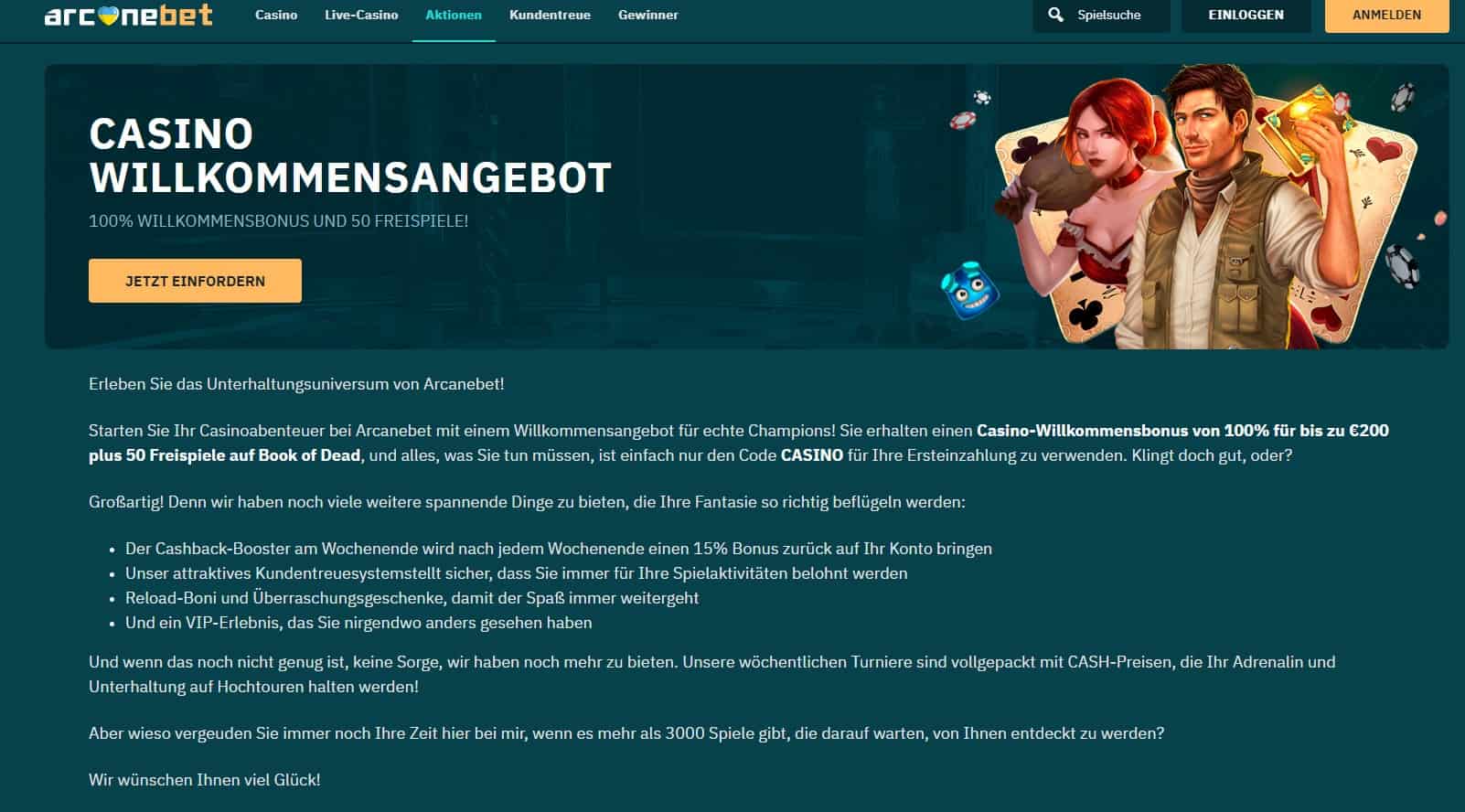Open the Gewinner menu item

click(647, 15)
